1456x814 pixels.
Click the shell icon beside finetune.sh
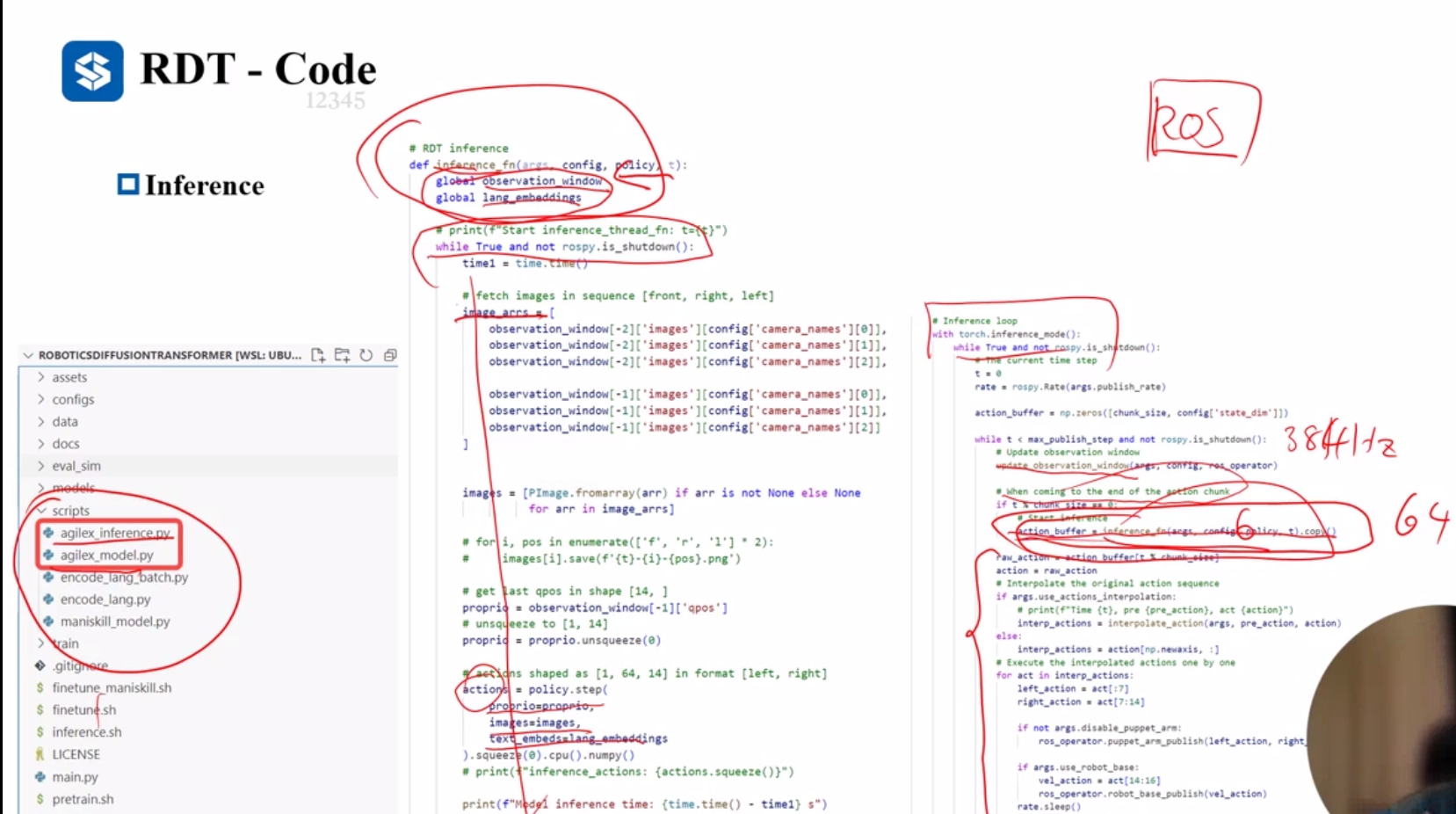[x=40, y=709]
